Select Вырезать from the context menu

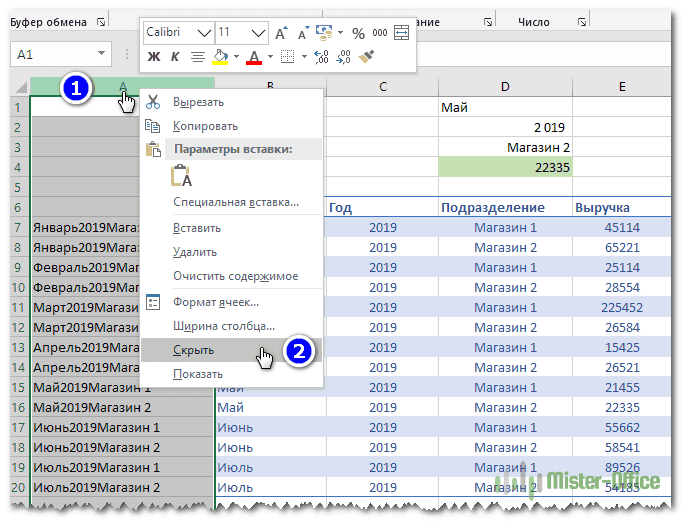click(198, 102)
